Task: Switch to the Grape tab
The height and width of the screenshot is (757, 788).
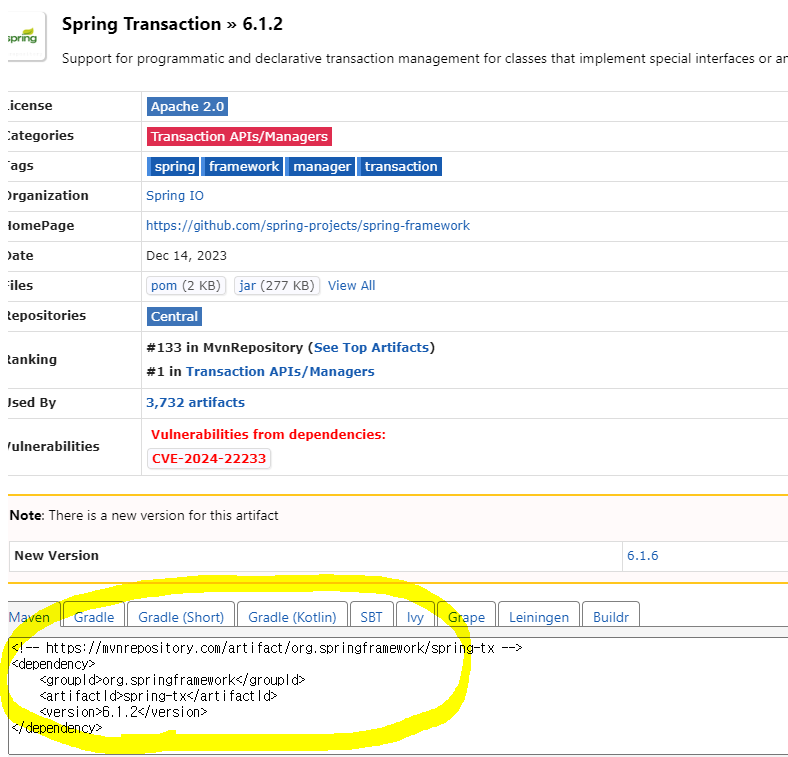Action: pos(466,615)
